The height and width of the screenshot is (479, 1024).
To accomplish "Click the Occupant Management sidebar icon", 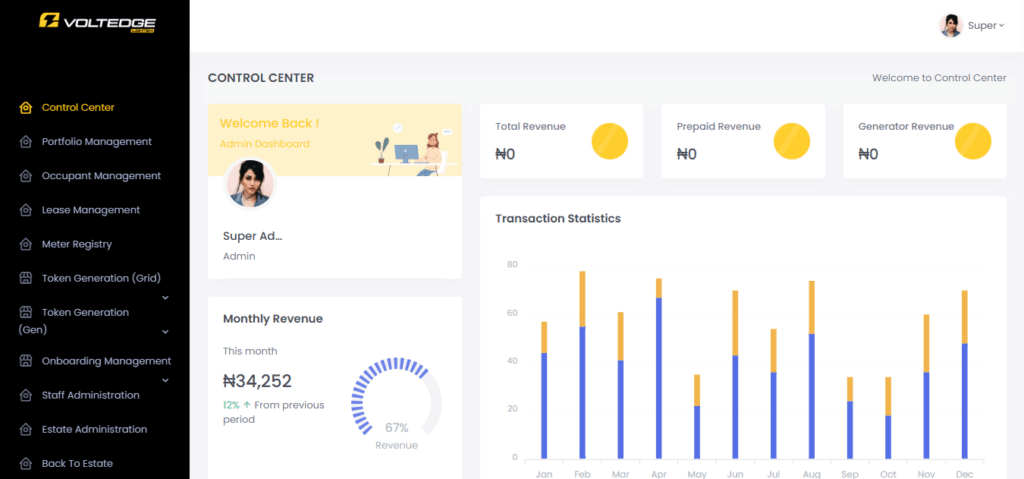I will [x=26, y=176].
